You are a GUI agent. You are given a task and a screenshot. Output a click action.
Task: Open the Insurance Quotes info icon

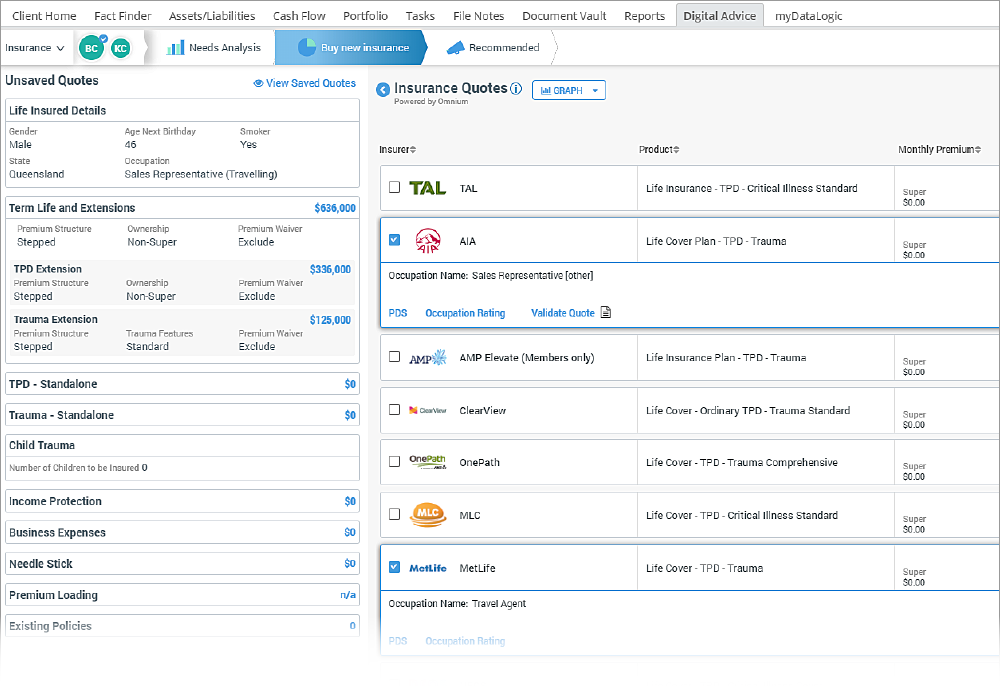[x=516, y=89]
